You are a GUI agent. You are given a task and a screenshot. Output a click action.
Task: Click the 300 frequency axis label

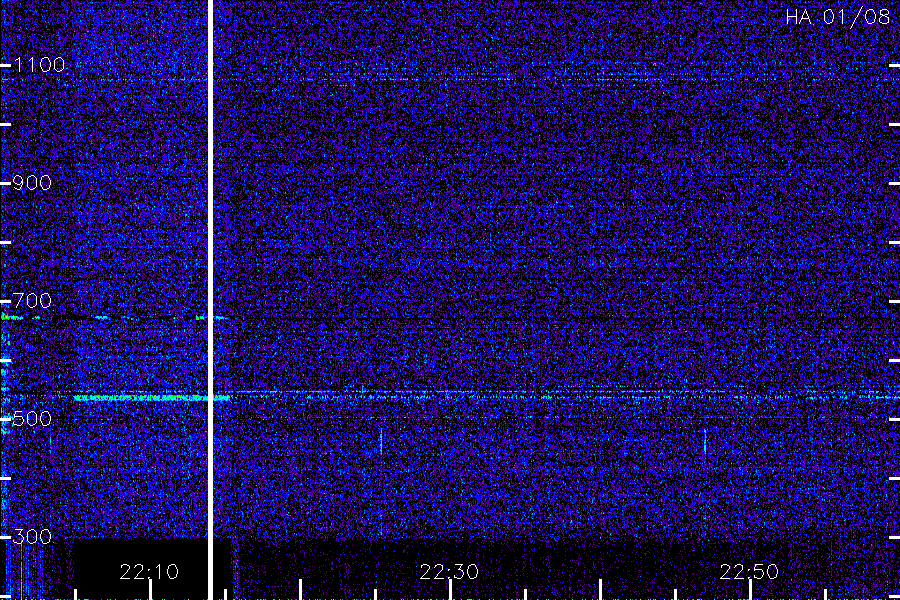[32, 537]
